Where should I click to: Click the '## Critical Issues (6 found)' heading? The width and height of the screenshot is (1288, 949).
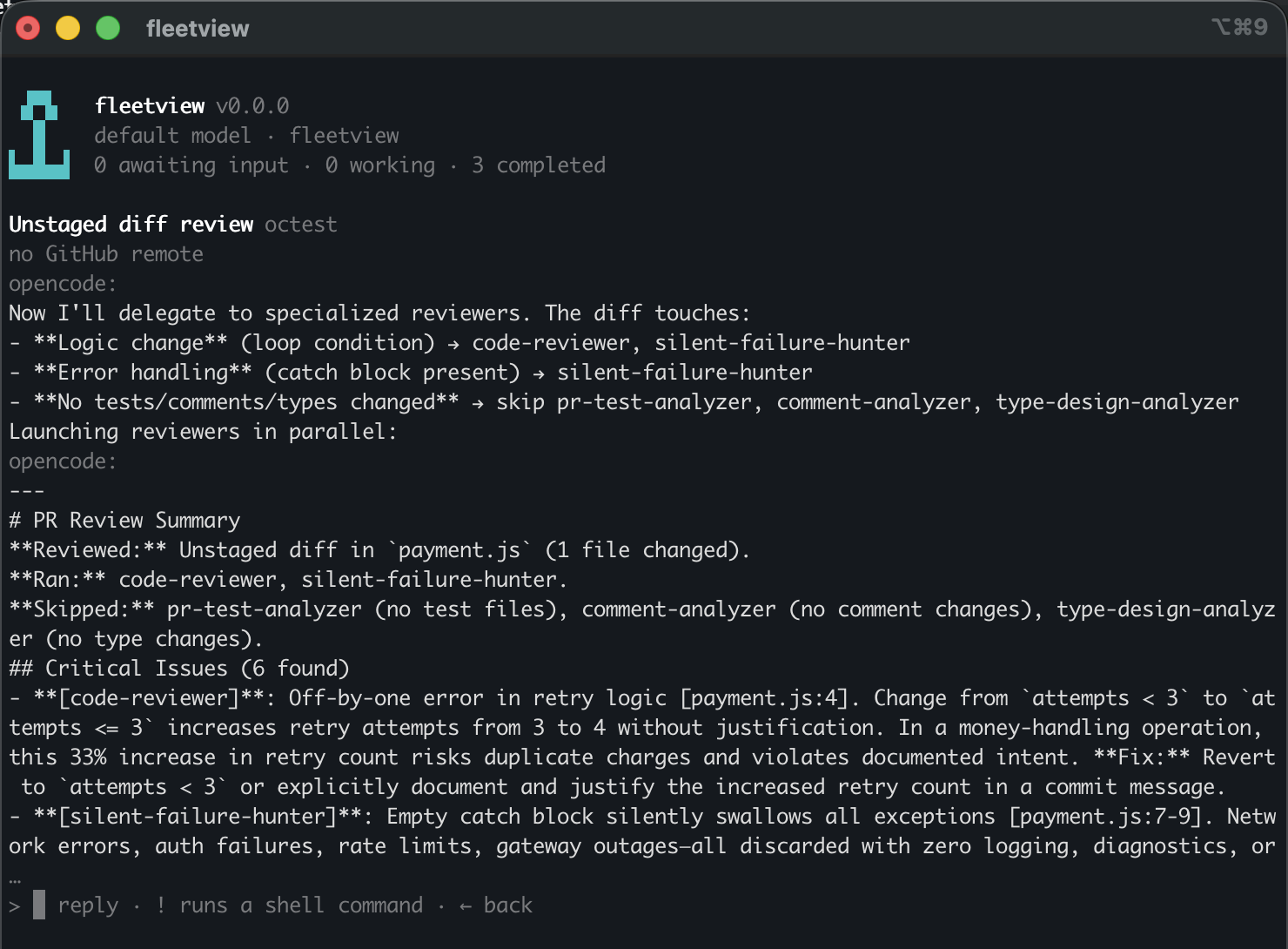(x=179, y=669)
